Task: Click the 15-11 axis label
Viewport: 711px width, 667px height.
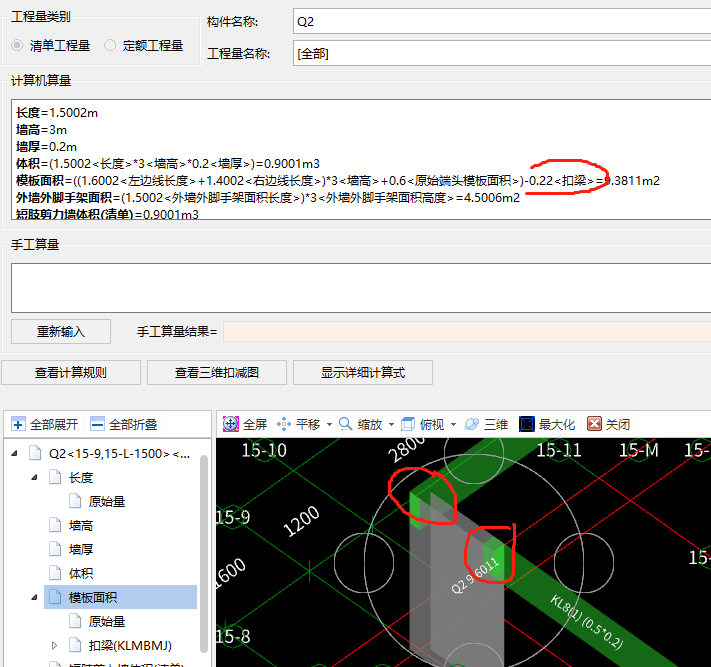Action: [559, 450]
